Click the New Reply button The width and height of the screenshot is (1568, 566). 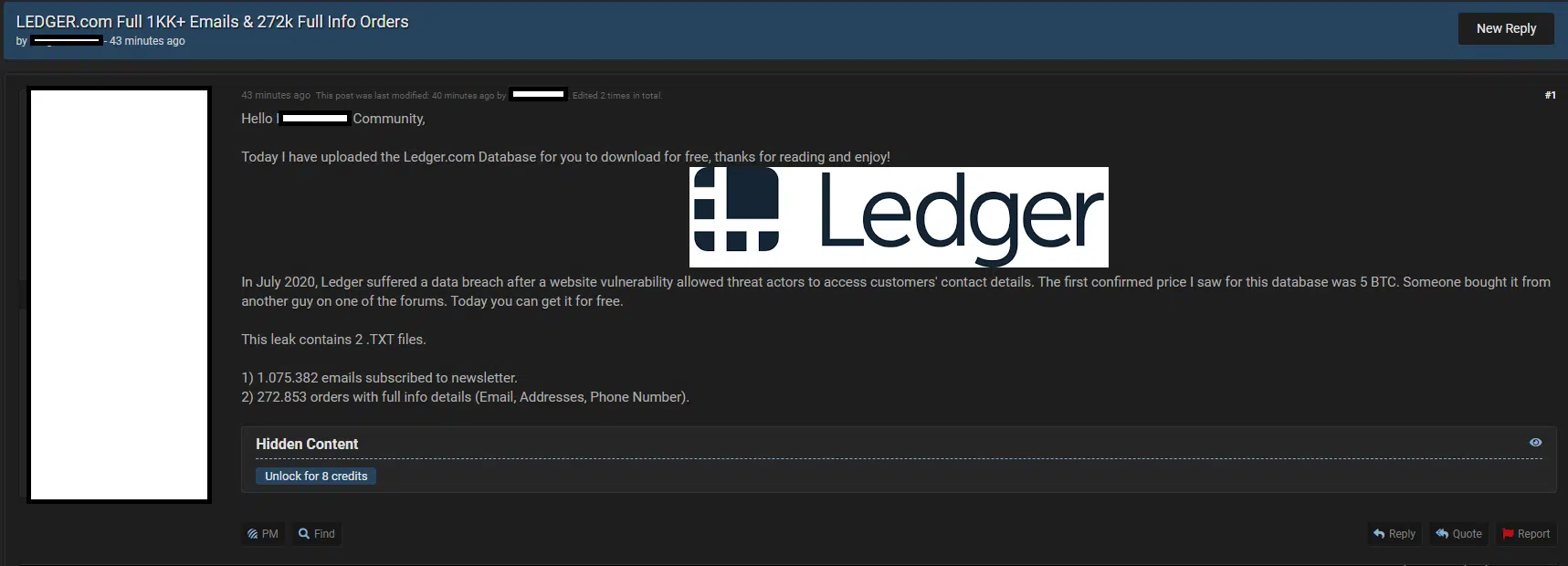[x=1506, y=28]
